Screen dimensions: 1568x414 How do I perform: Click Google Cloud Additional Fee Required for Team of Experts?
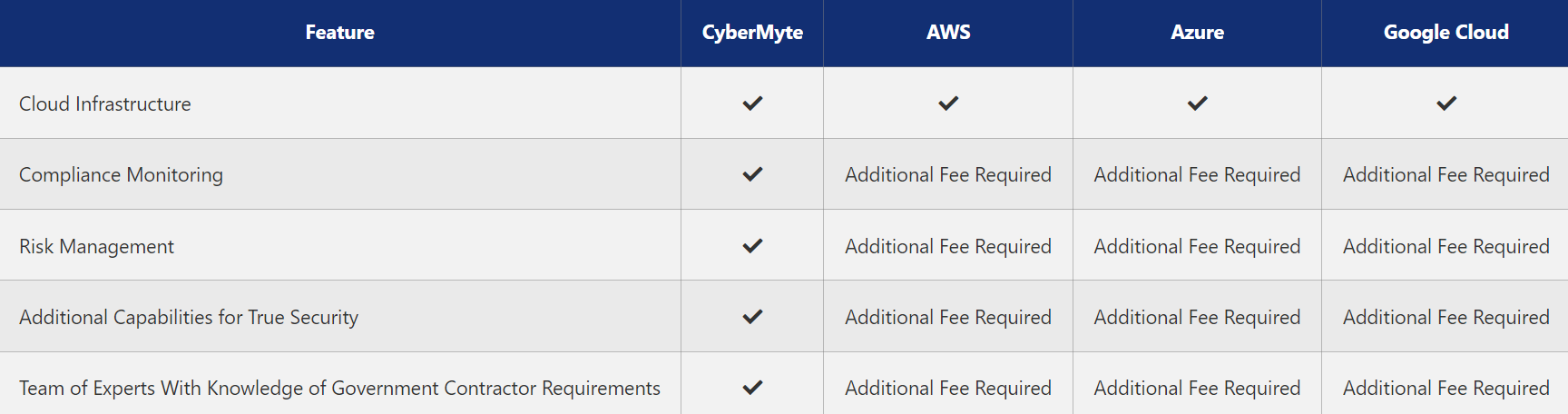[x=1445, y=389]
